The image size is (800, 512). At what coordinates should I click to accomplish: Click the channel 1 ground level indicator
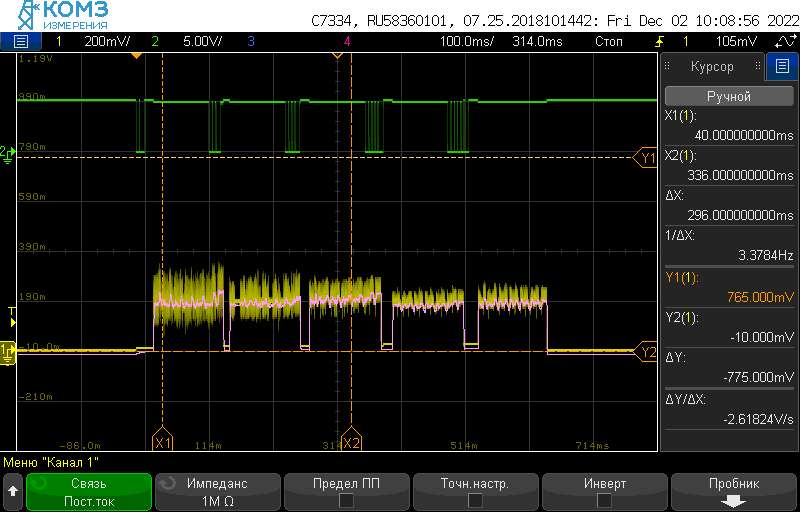tap(8, 352)
